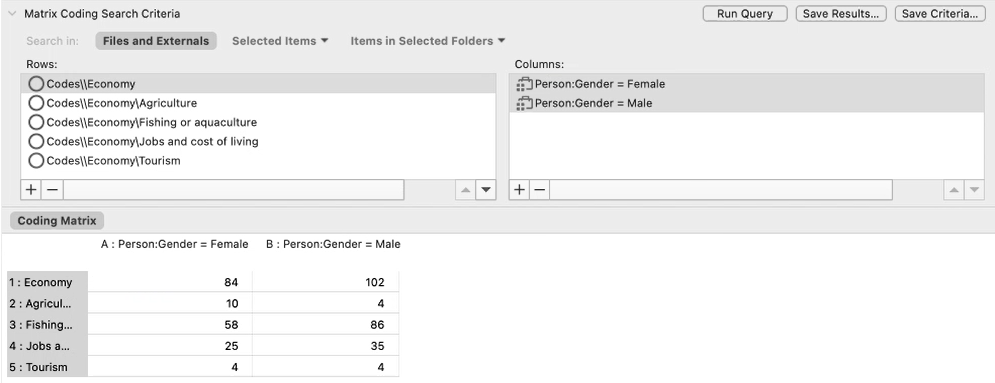The image size is (995, 383).
Task: Click the Tourism code circle icon
Action: pos(37,160)
